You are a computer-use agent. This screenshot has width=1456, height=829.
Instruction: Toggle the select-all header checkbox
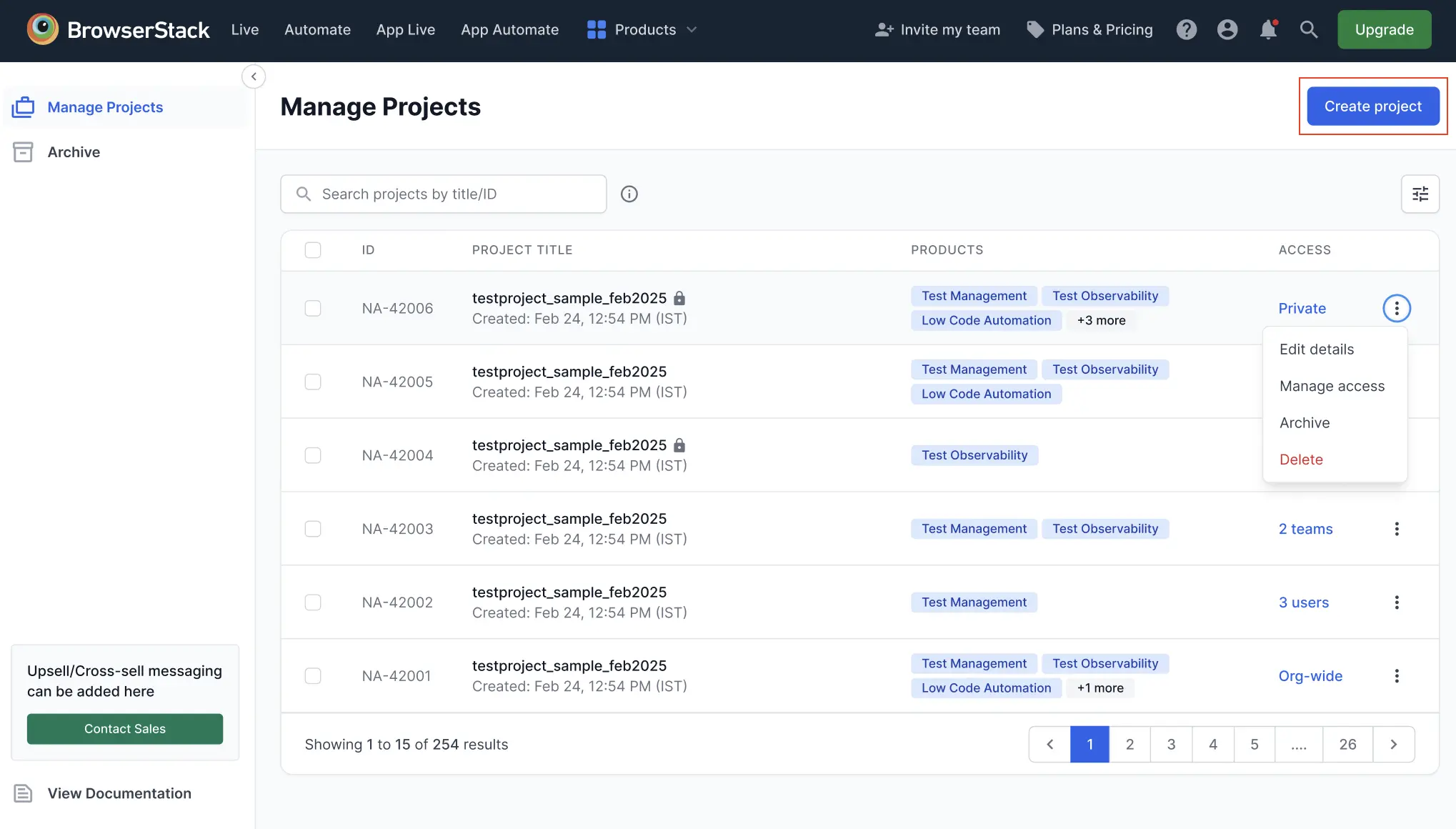point(313,250)
